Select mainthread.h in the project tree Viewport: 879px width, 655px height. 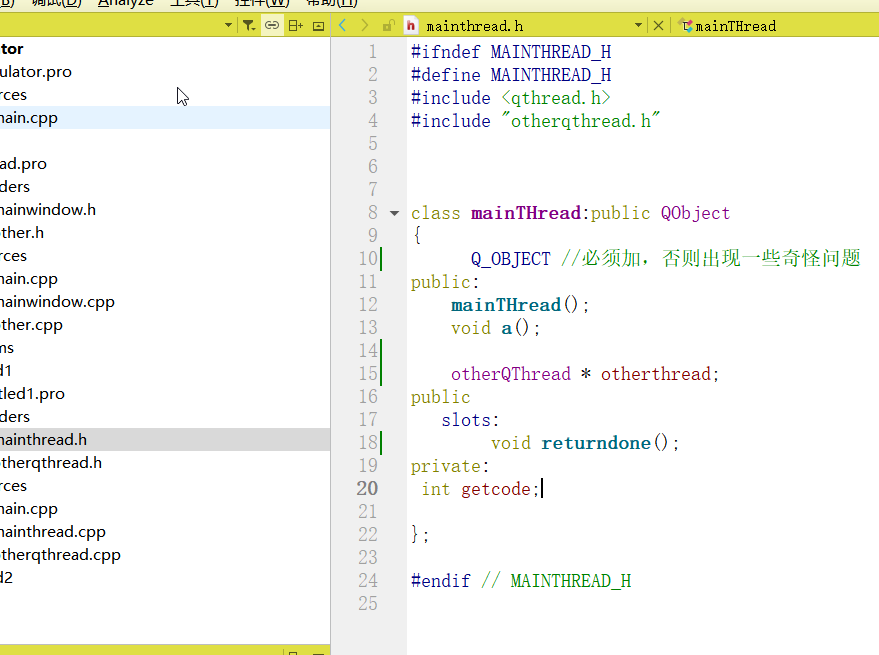[165, 440]
